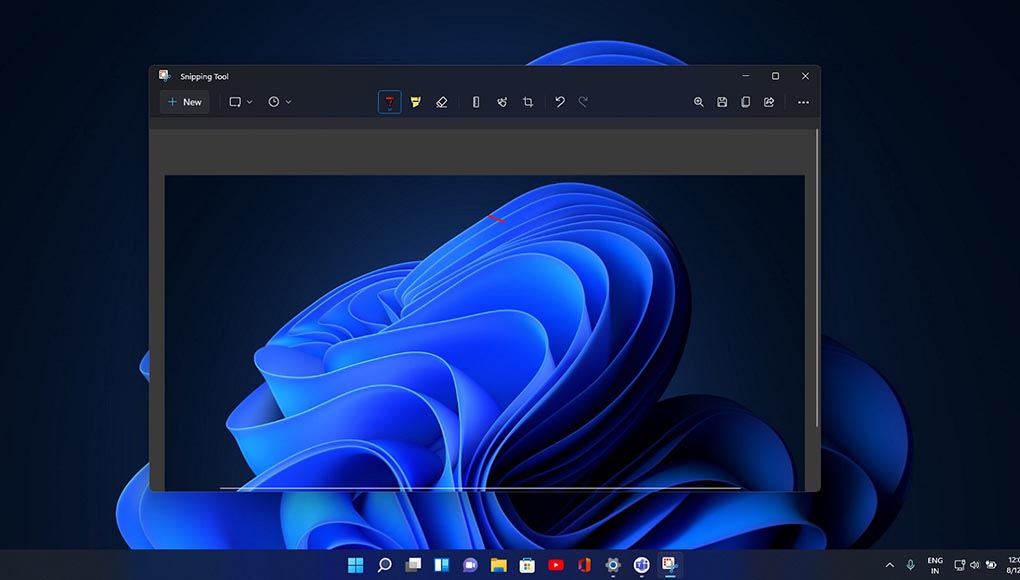Click the Snipping Tool vertical scrollbar
This screenshot has width=1020, height=580.
pos(817,278)
